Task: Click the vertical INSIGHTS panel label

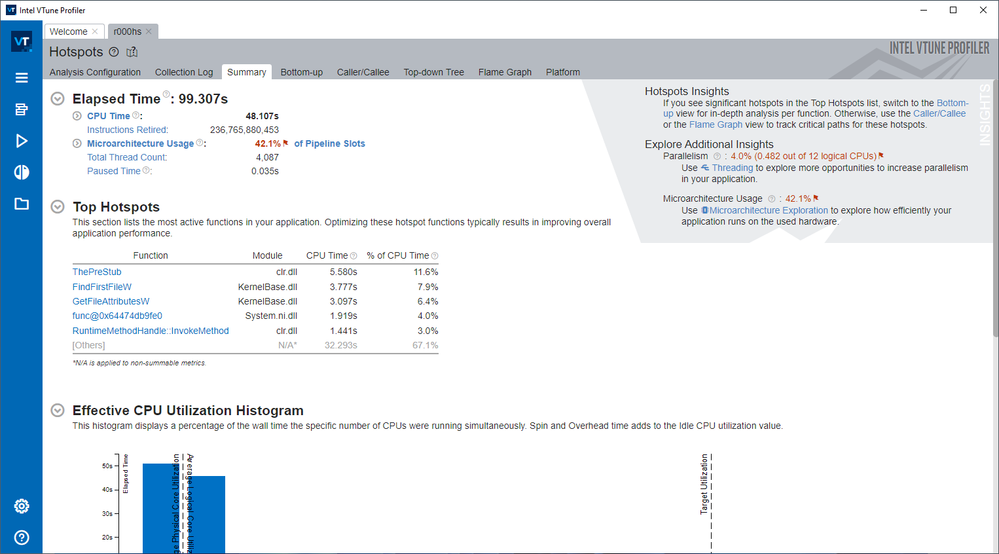Action: (985, 115)
